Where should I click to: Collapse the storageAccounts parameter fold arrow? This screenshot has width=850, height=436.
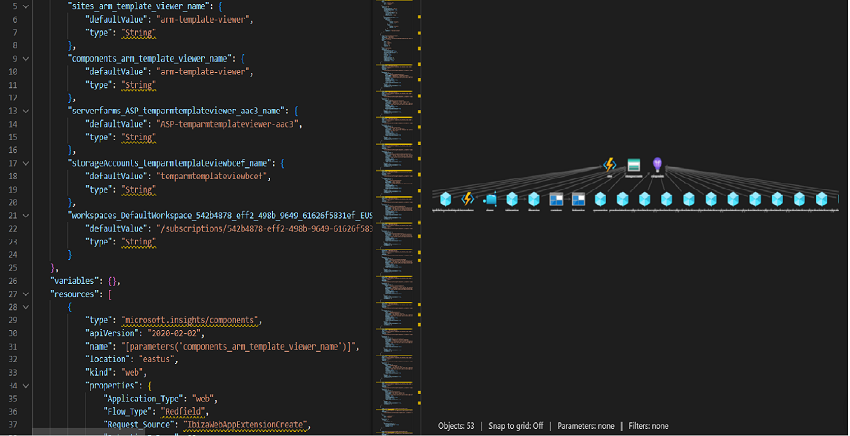pyautogui.click(x=25, y=162)
